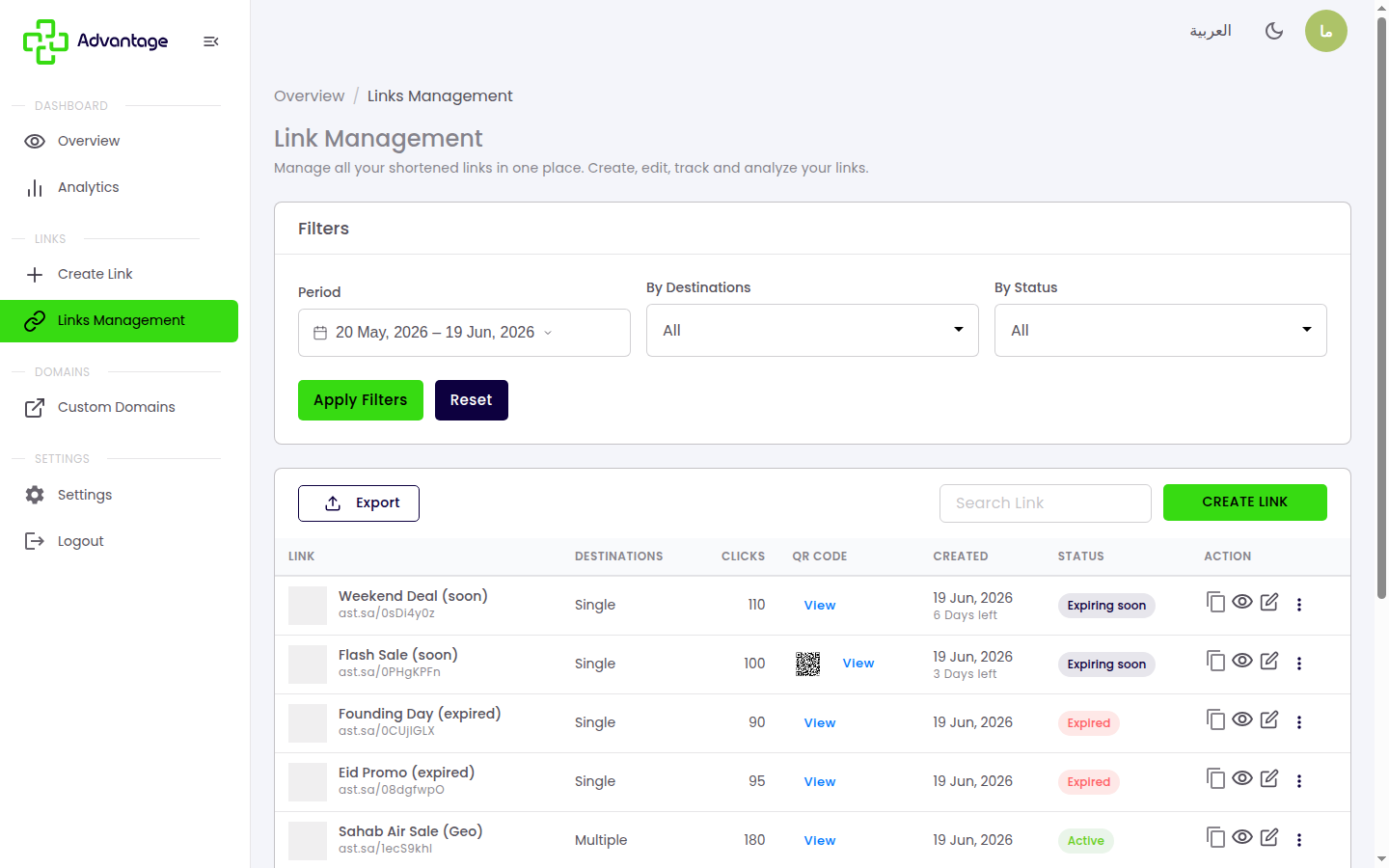
Task: Click the Expired badge for Founding Day
Action: tap(1089, 723)
